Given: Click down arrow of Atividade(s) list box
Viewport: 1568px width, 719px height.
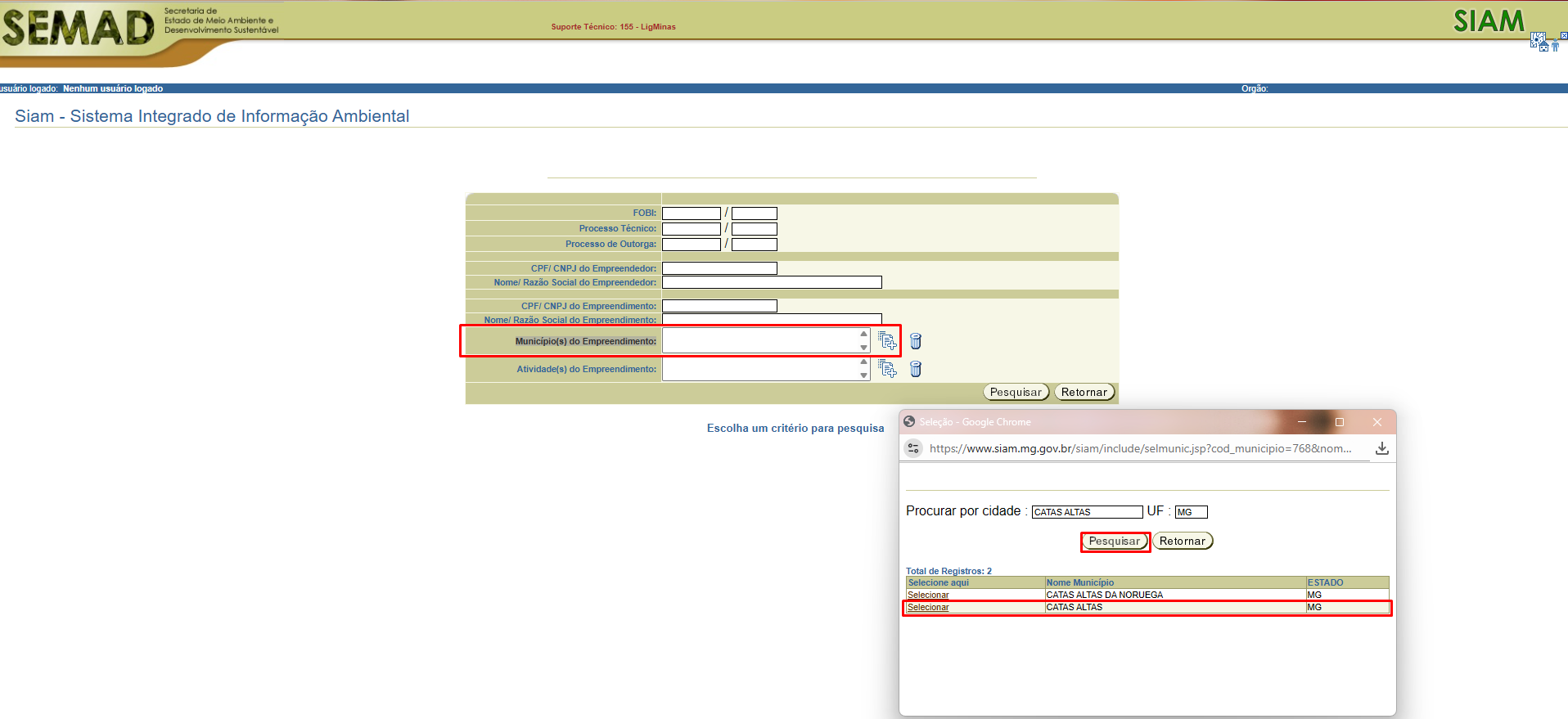Looking at the screenshot, I should 863,375.
